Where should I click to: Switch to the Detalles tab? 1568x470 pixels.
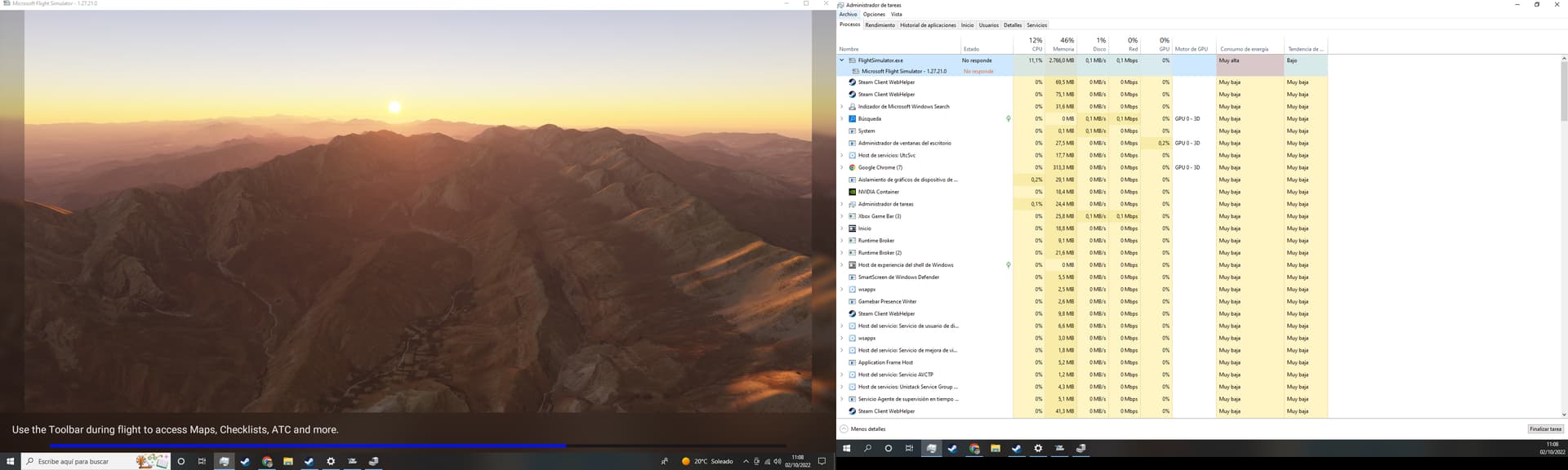click(x=1013, y=25)
